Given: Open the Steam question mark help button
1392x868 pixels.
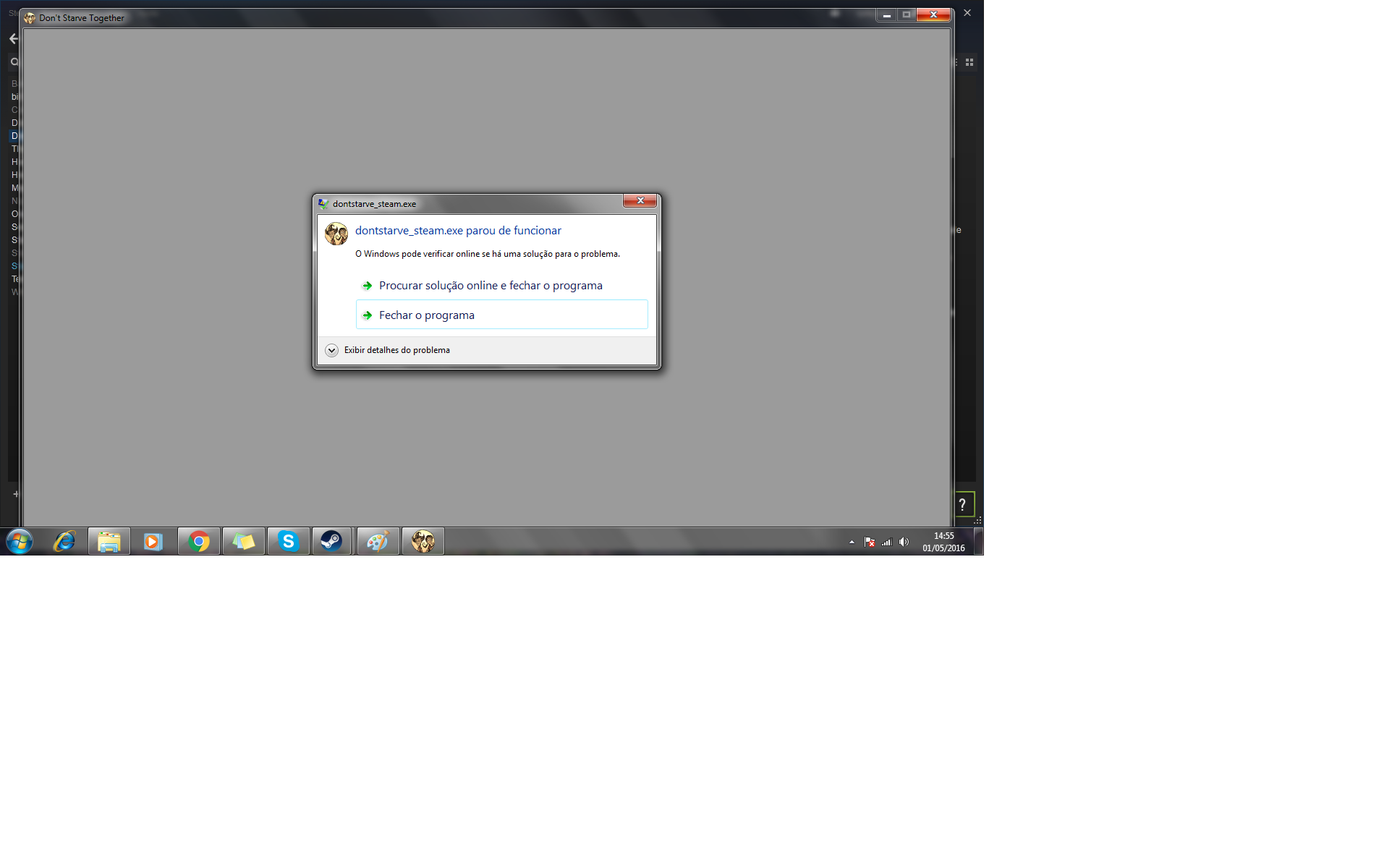Looking at the screenshot, I should pos(963,504).
